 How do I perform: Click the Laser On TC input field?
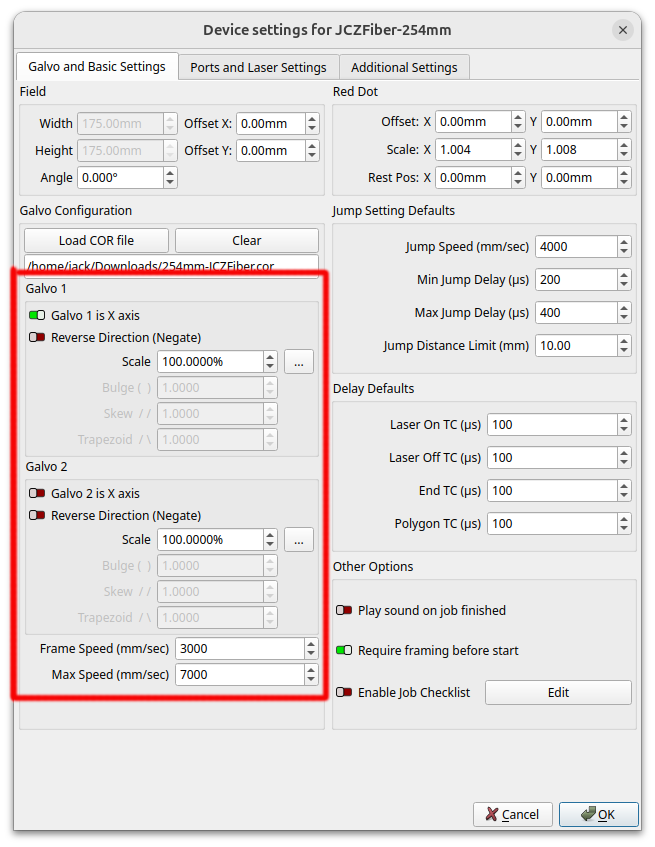[549, 425]
